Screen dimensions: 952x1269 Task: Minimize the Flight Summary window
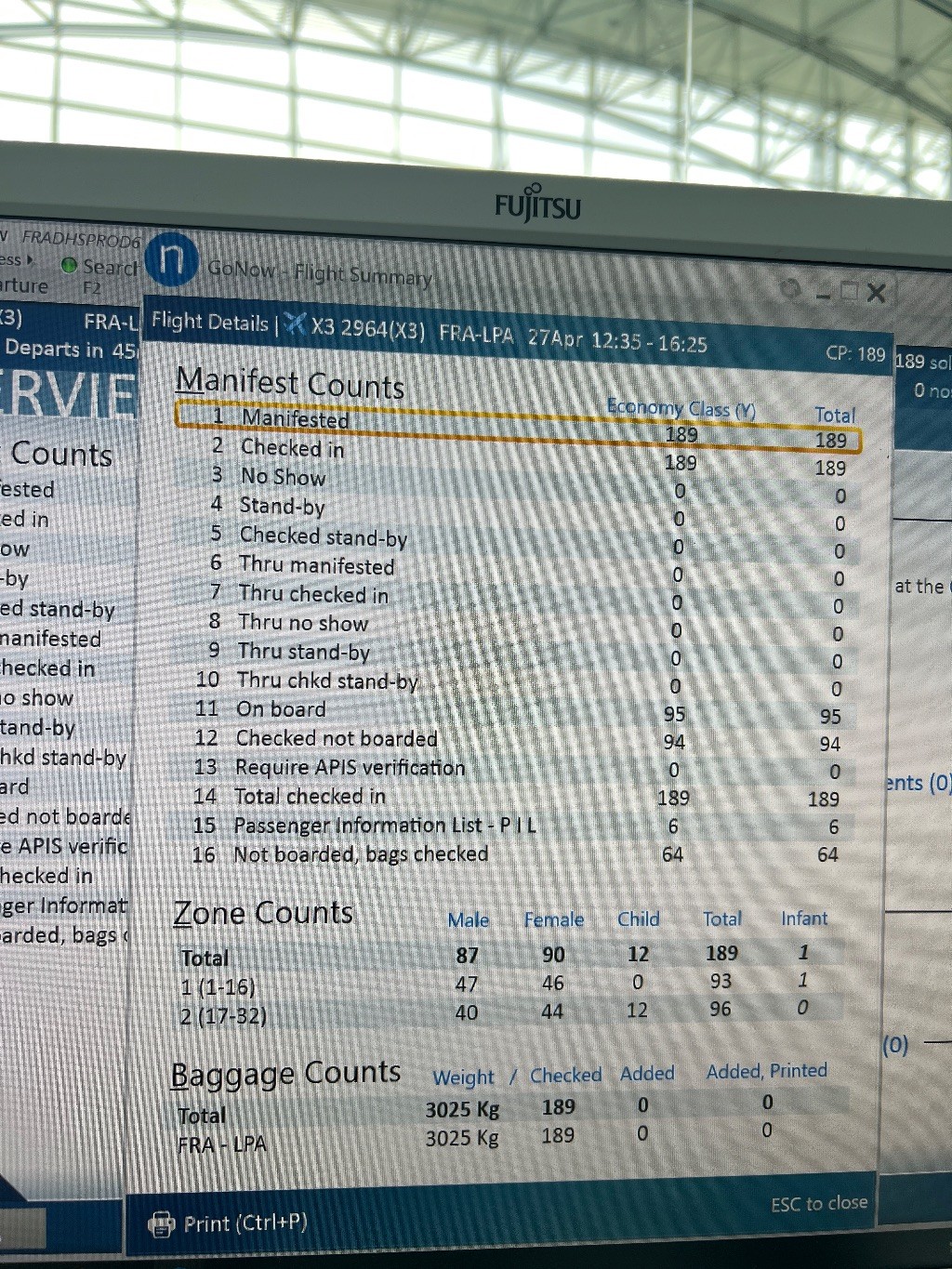click(x=822, y=294)
